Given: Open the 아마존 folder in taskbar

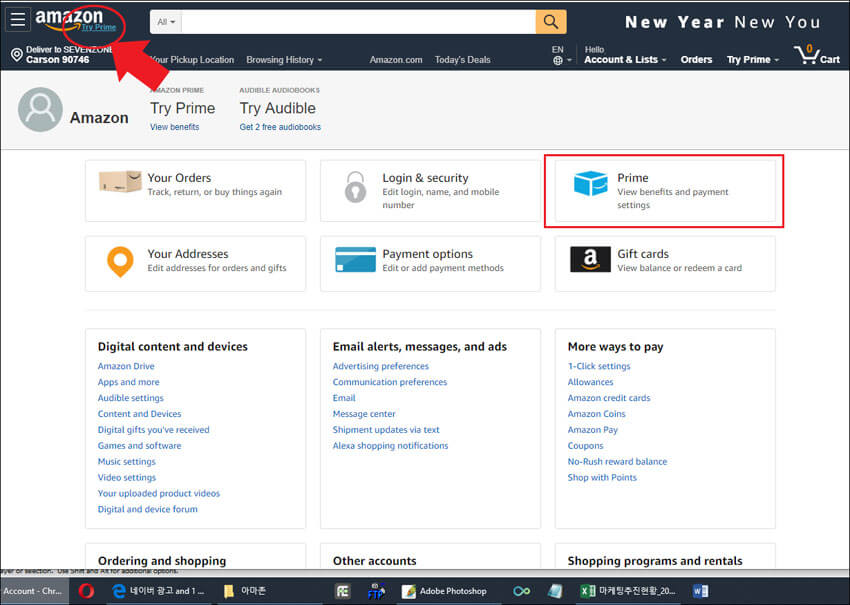Looking at the screenshot, I should click(x=244, y=591).
